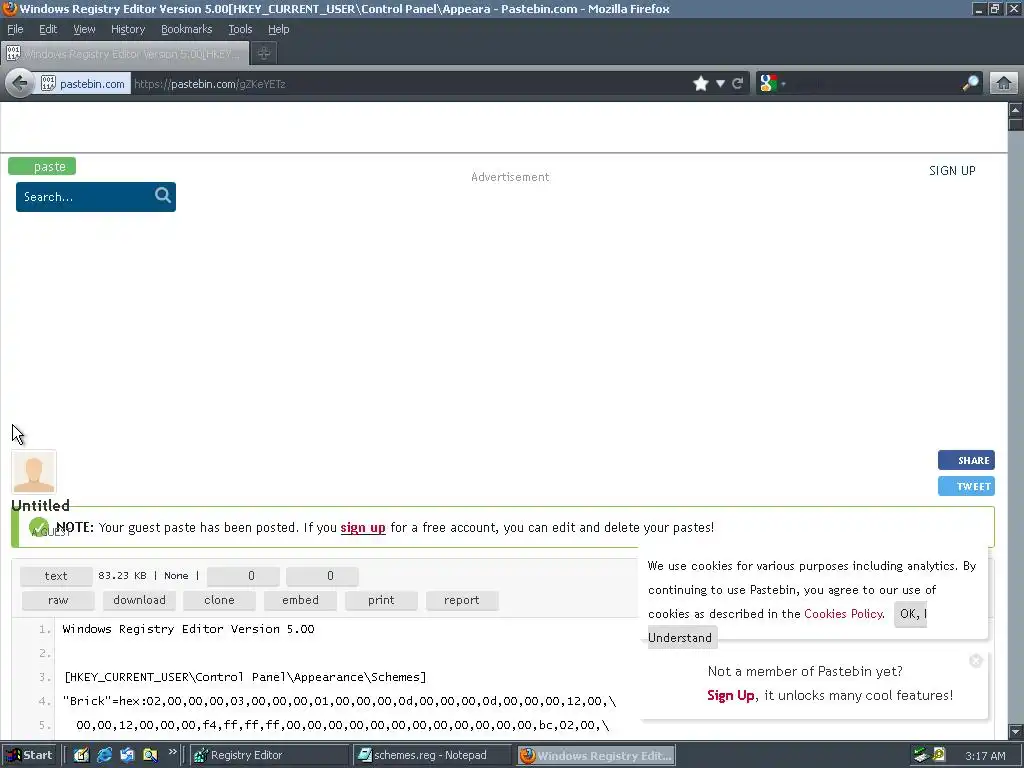
Task: Switch to schemes.reg Notepad taskbar window
Action: click(431, 756)
